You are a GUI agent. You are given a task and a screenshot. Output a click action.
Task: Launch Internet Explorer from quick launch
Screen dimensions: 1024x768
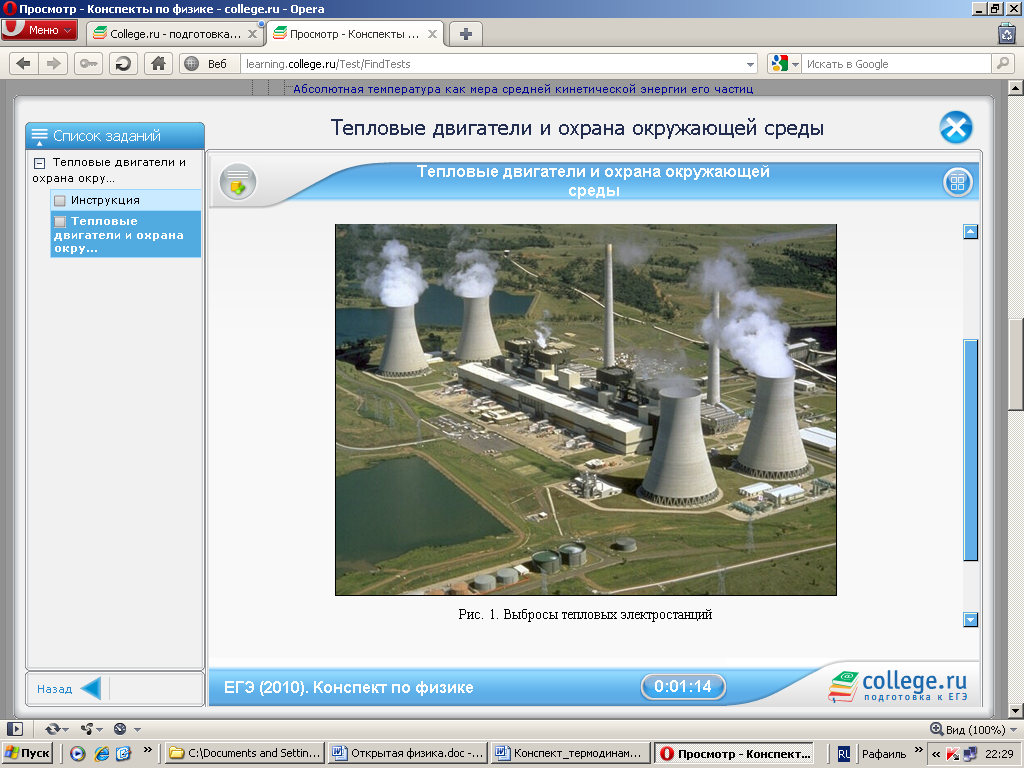[101, 754]
